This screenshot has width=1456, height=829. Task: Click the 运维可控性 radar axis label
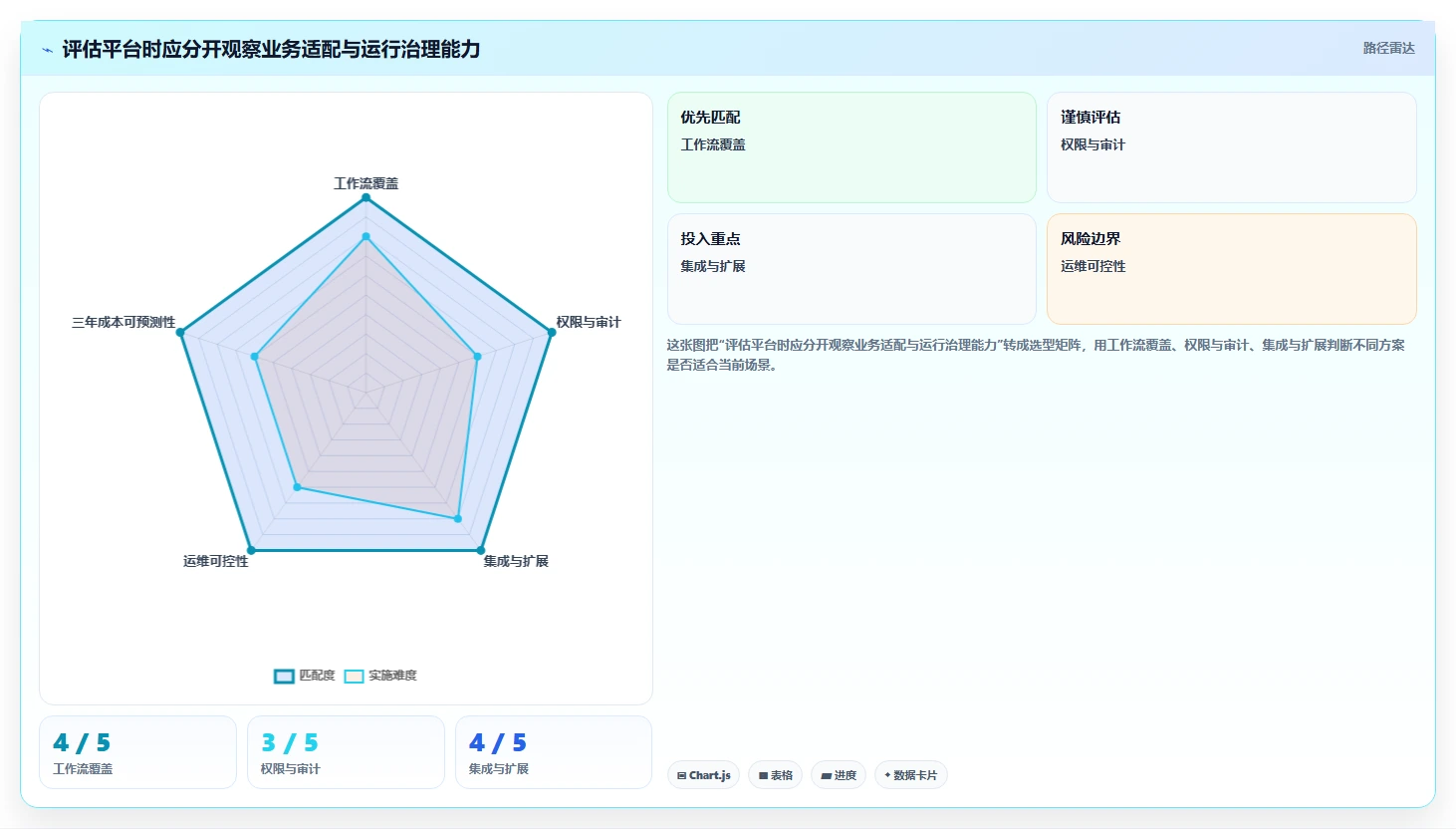215,561
